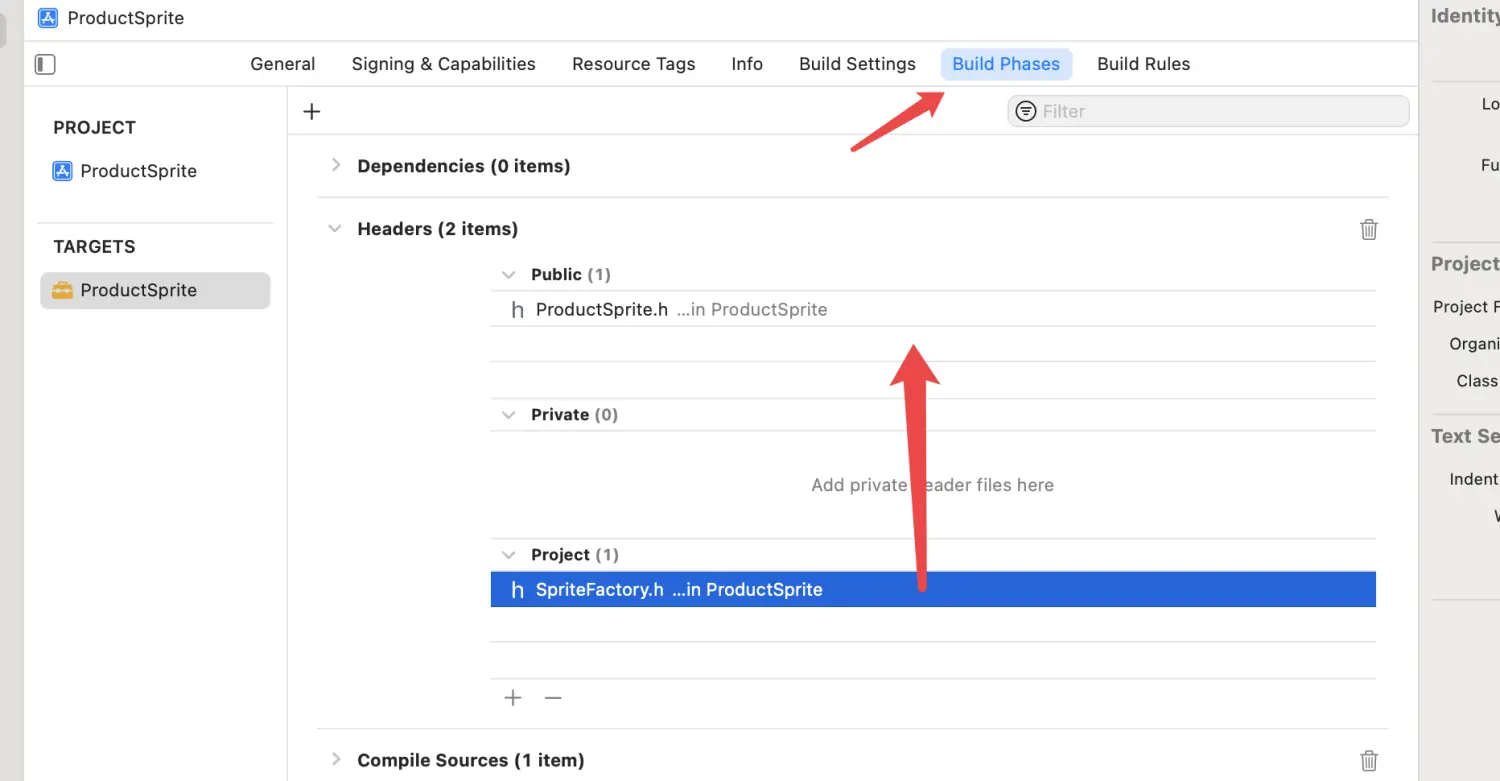Switch to the Build Settings tab
The image size is (1500, 781).
(x=857, y=64)
